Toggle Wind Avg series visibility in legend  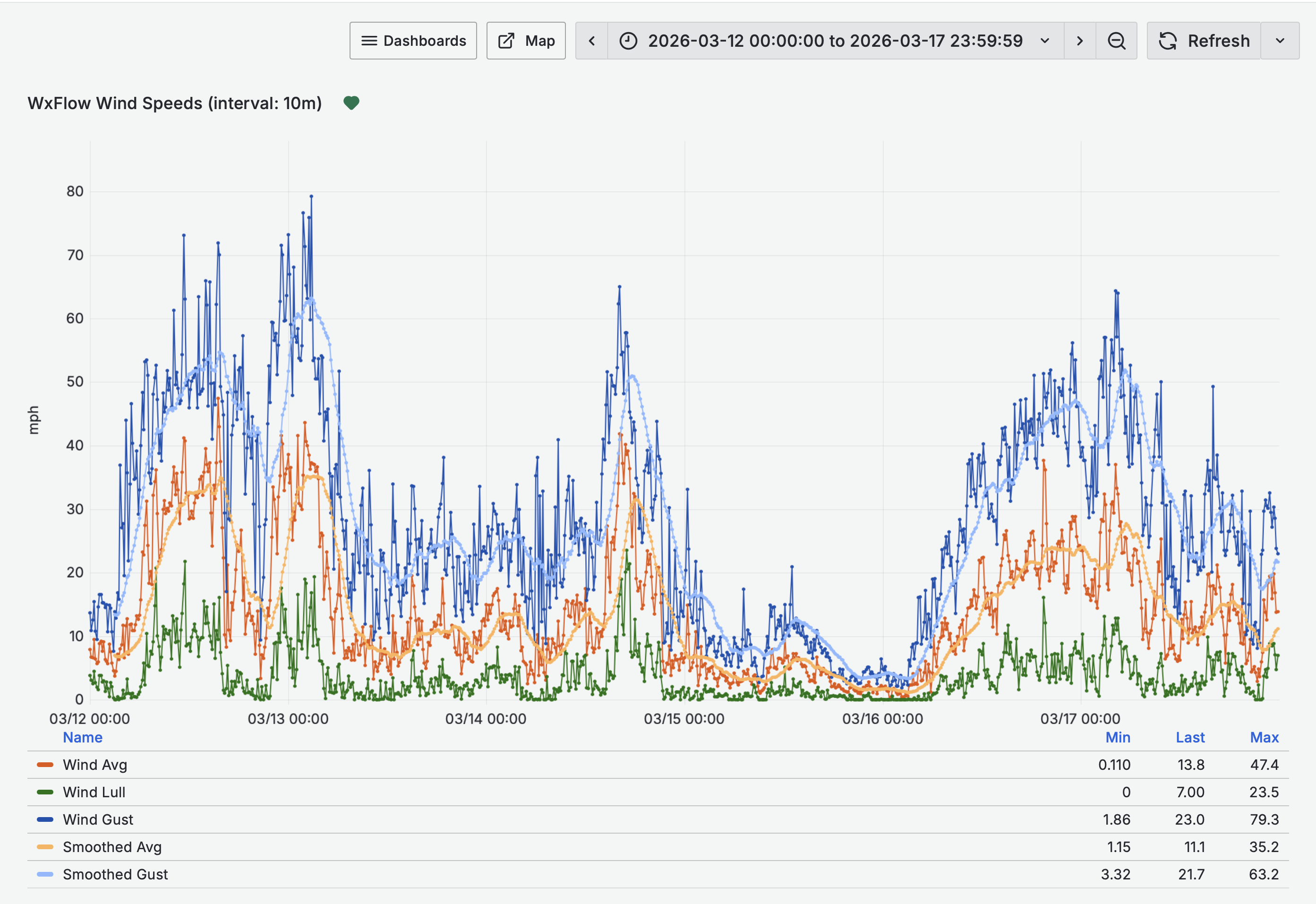[94, 765]
